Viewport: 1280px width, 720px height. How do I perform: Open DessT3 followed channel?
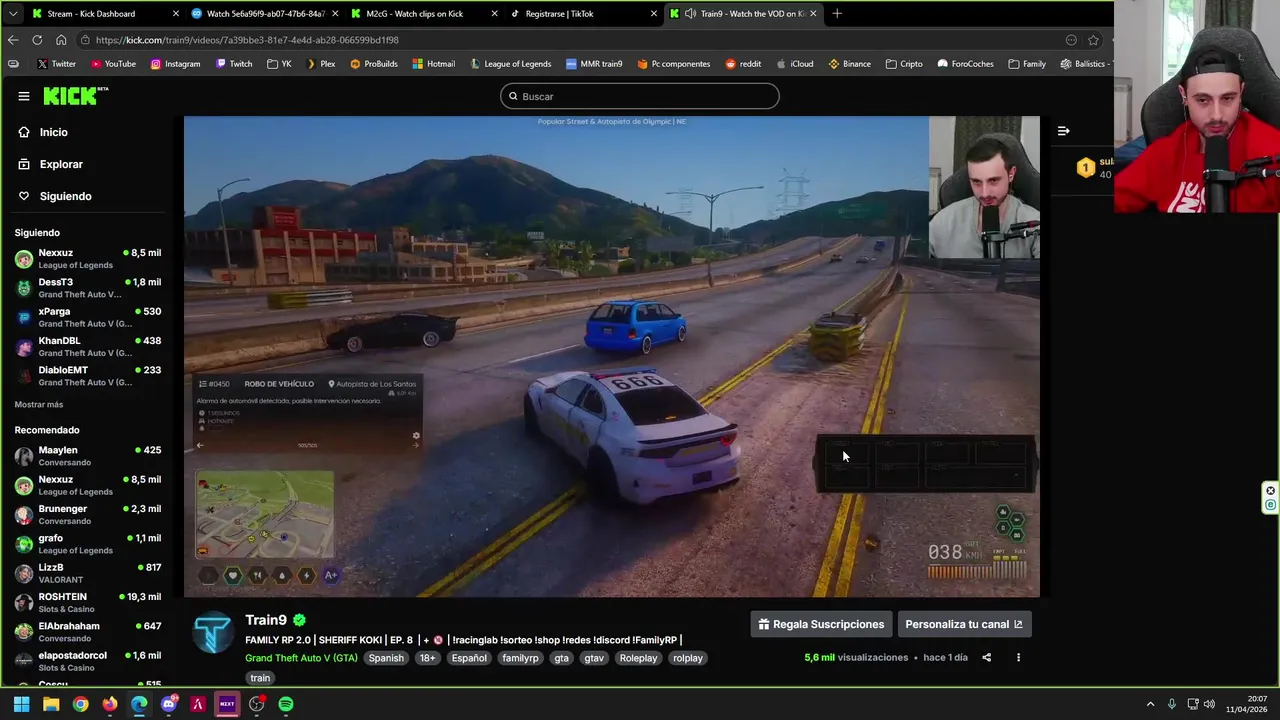(x=87, y=288)
